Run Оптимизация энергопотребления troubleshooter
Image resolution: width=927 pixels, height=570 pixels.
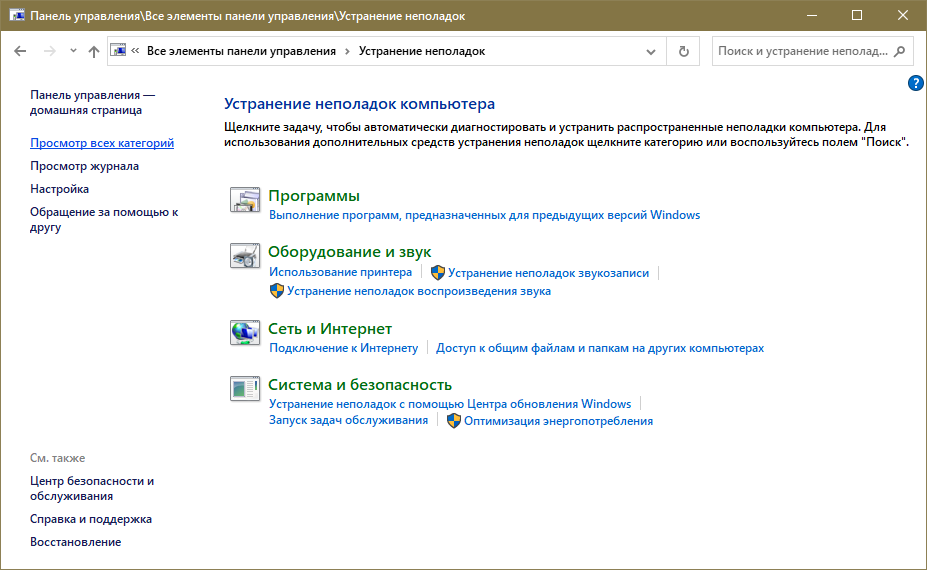point(558,421)
